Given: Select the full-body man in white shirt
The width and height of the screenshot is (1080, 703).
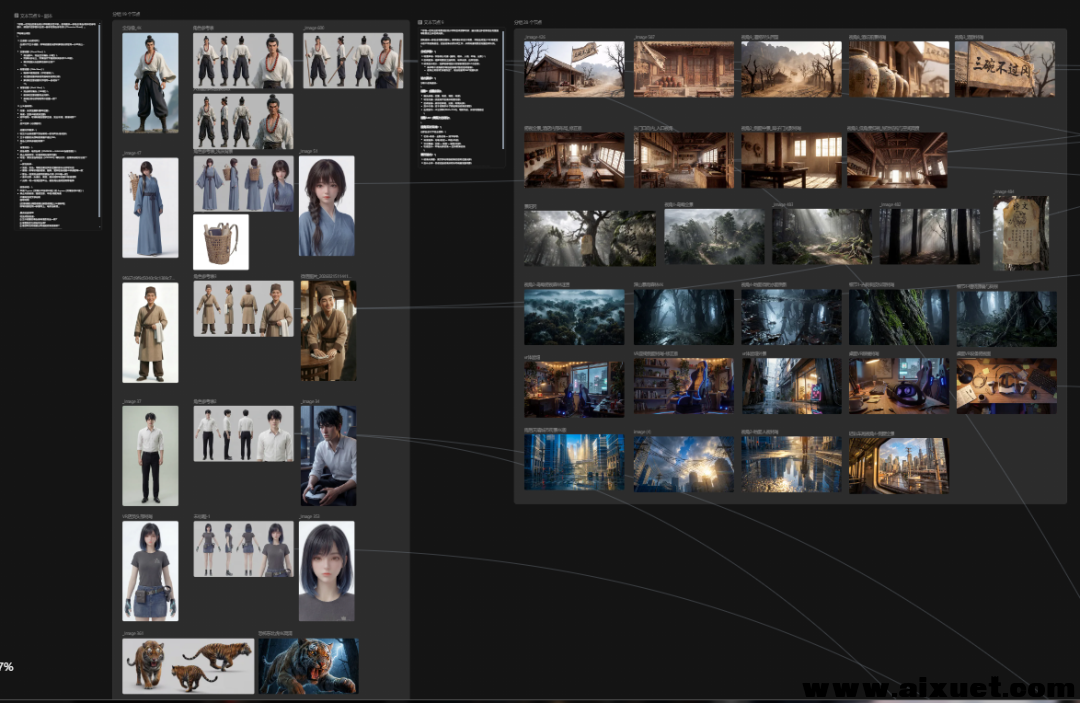Looking at the screenshot, I should [x=150, y=456].
